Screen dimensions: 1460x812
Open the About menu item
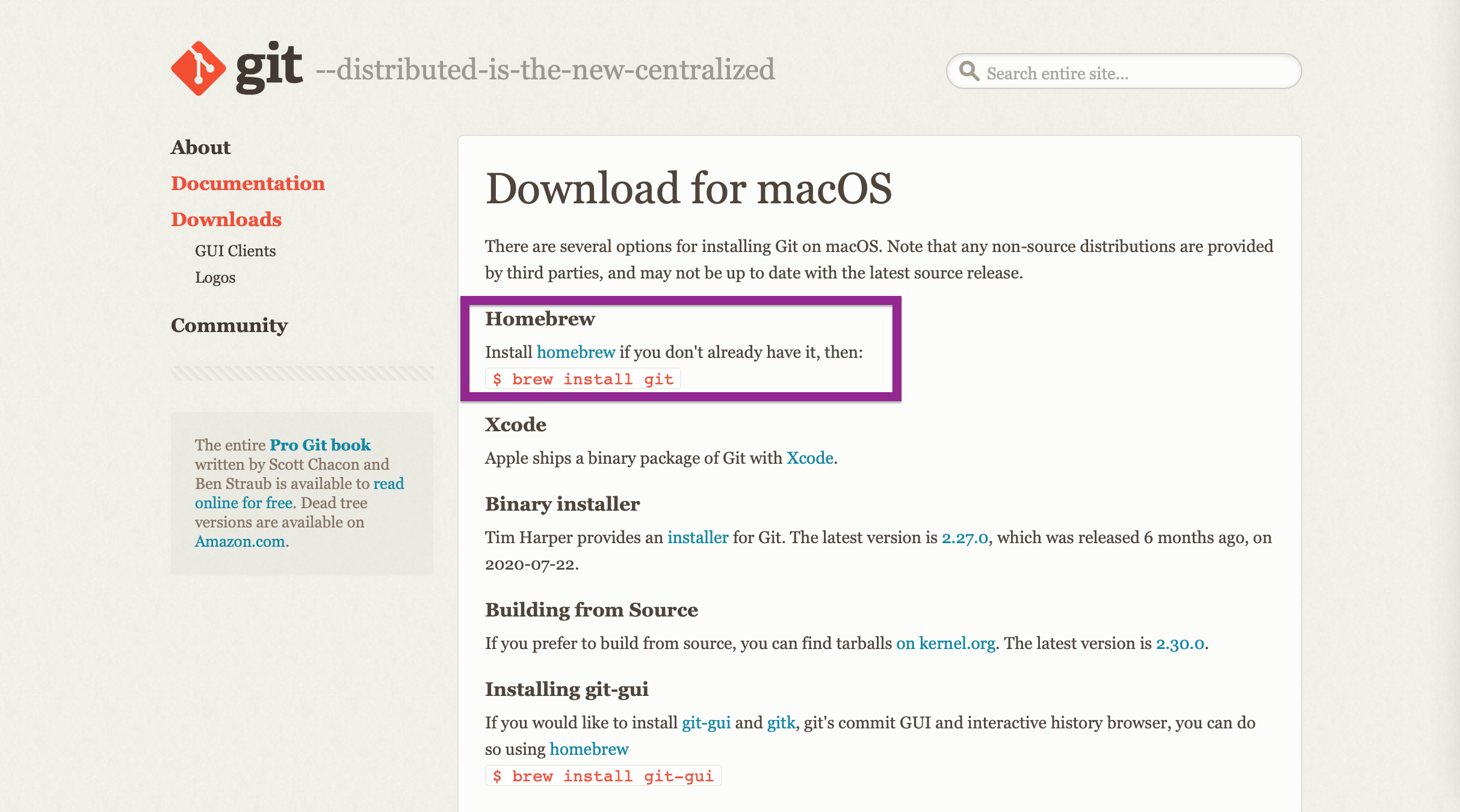click(200, 147)
